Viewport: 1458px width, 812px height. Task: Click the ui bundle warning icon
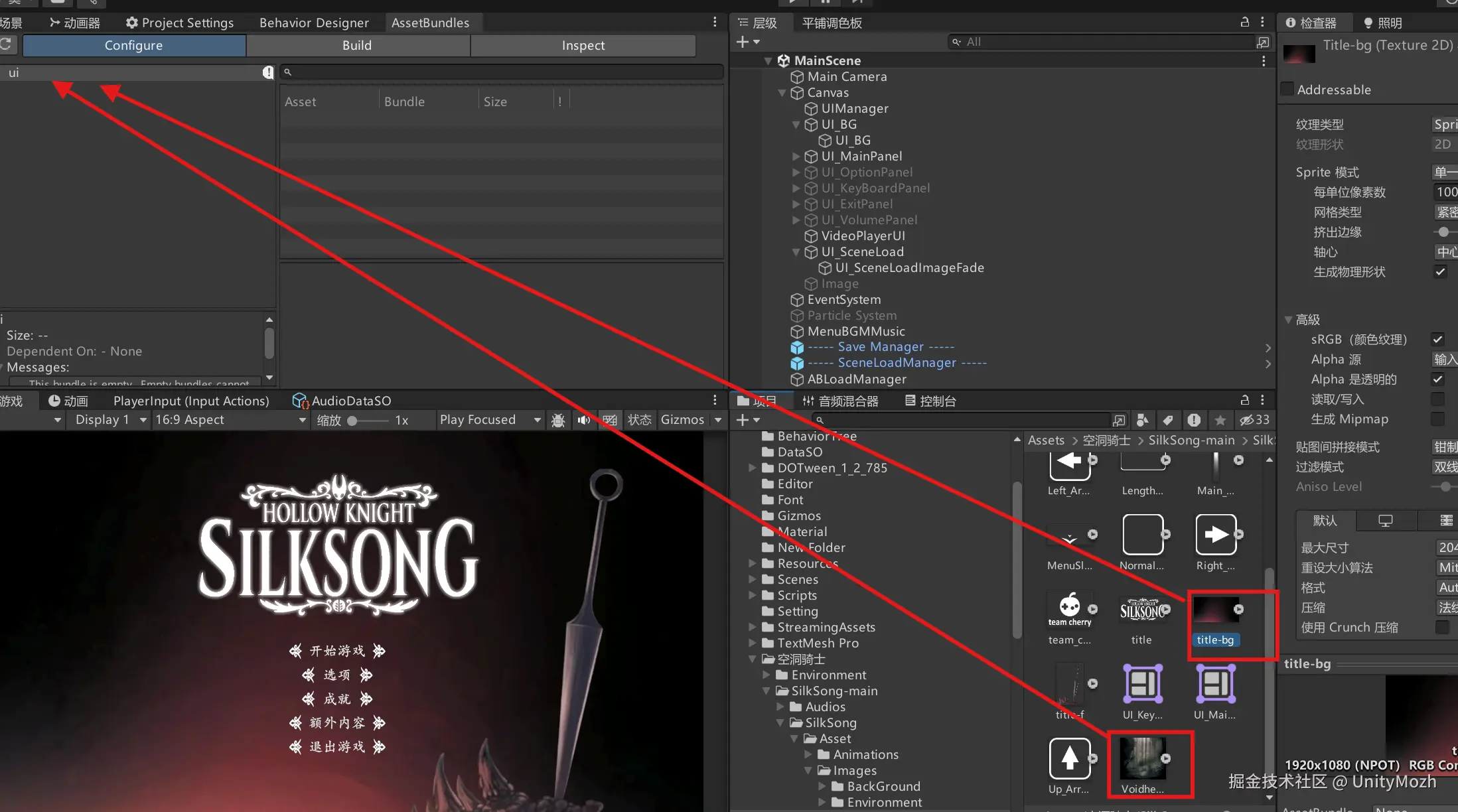267,72
